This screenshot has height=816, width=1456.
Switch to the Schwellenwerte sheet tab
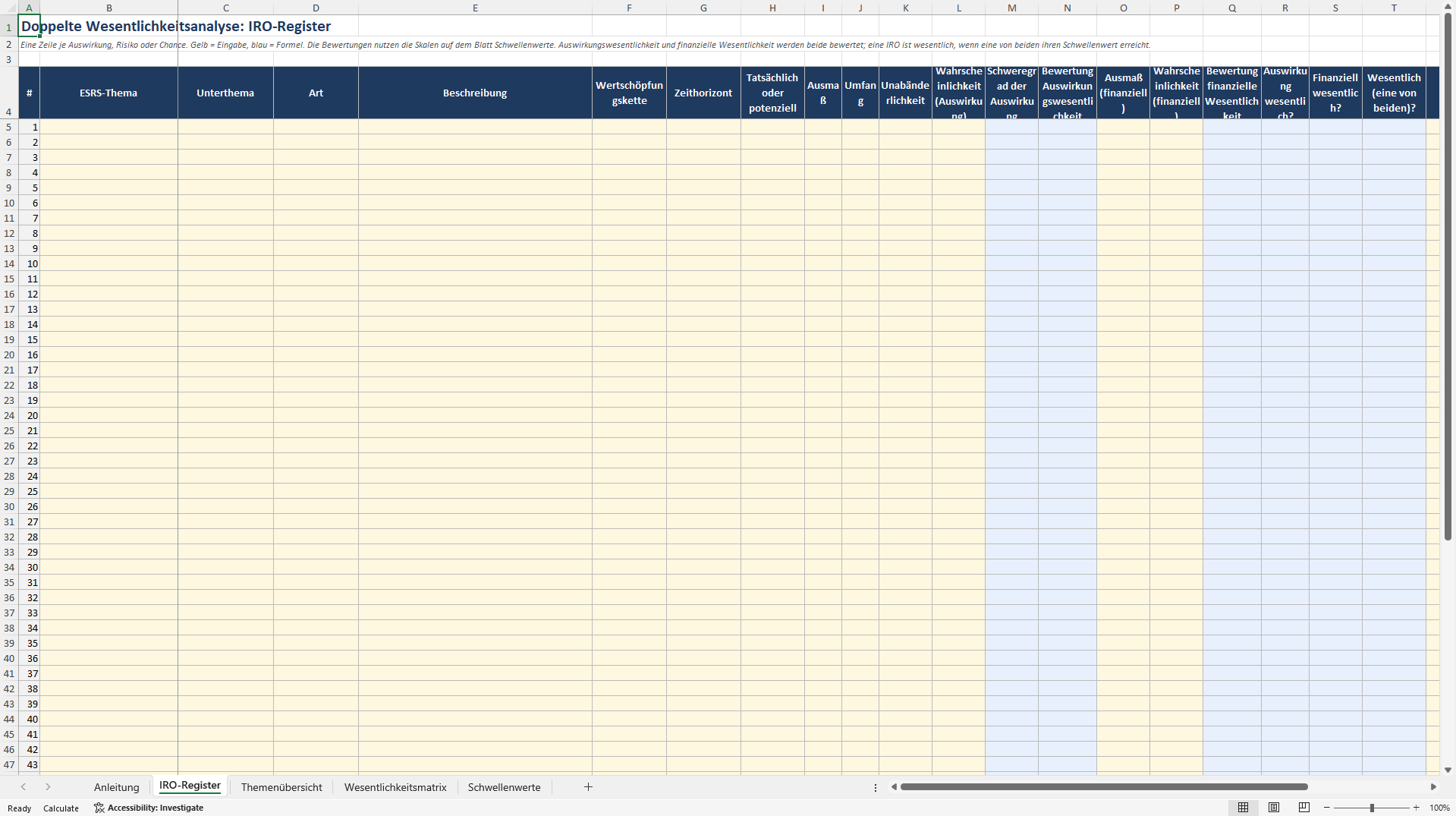click(x=504, y=787)
